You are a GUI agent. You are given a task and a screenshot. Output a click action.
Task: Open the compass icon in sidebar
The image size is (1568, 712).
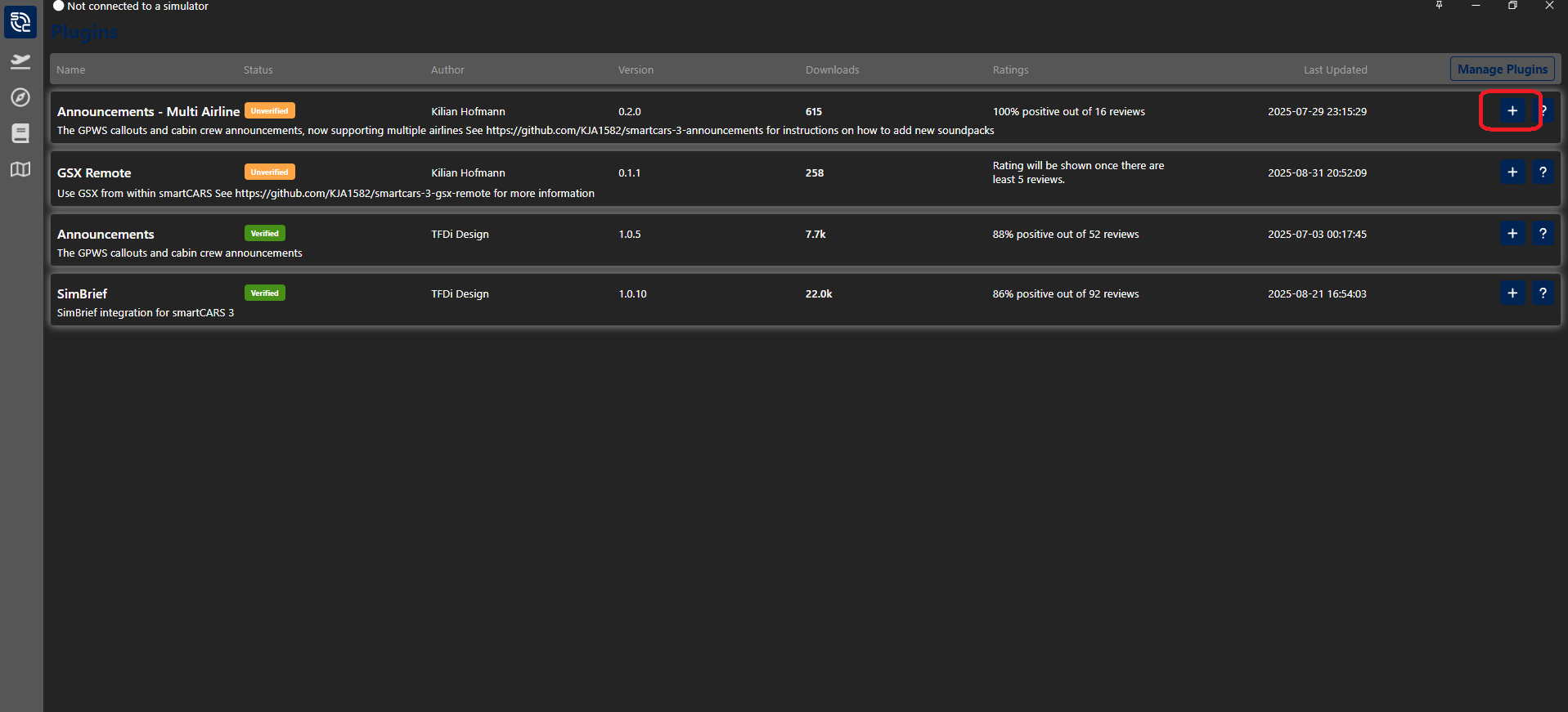tap(20, 97)
